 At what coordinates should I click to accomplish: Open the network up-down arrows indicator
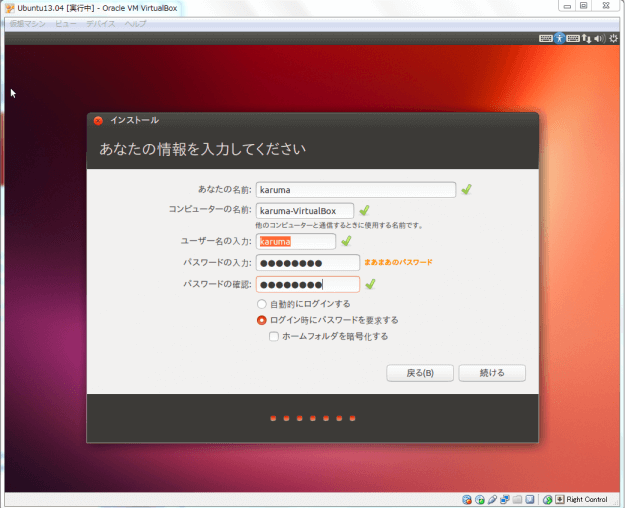coord(586,38)
